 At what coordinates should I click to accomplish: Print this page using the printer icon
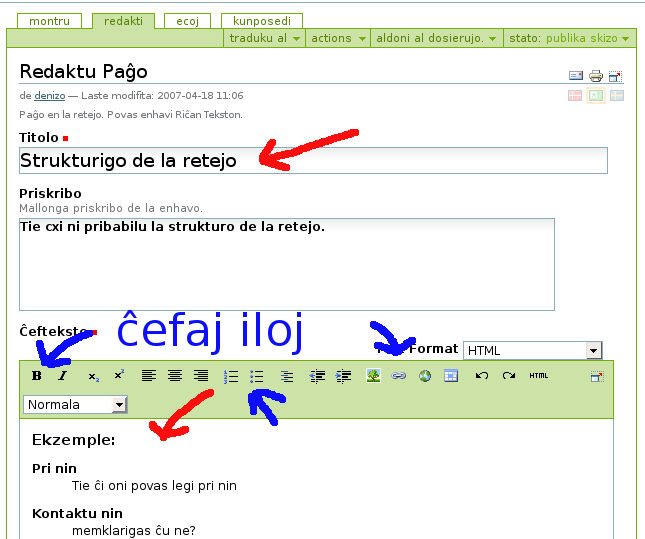[596, 76]
